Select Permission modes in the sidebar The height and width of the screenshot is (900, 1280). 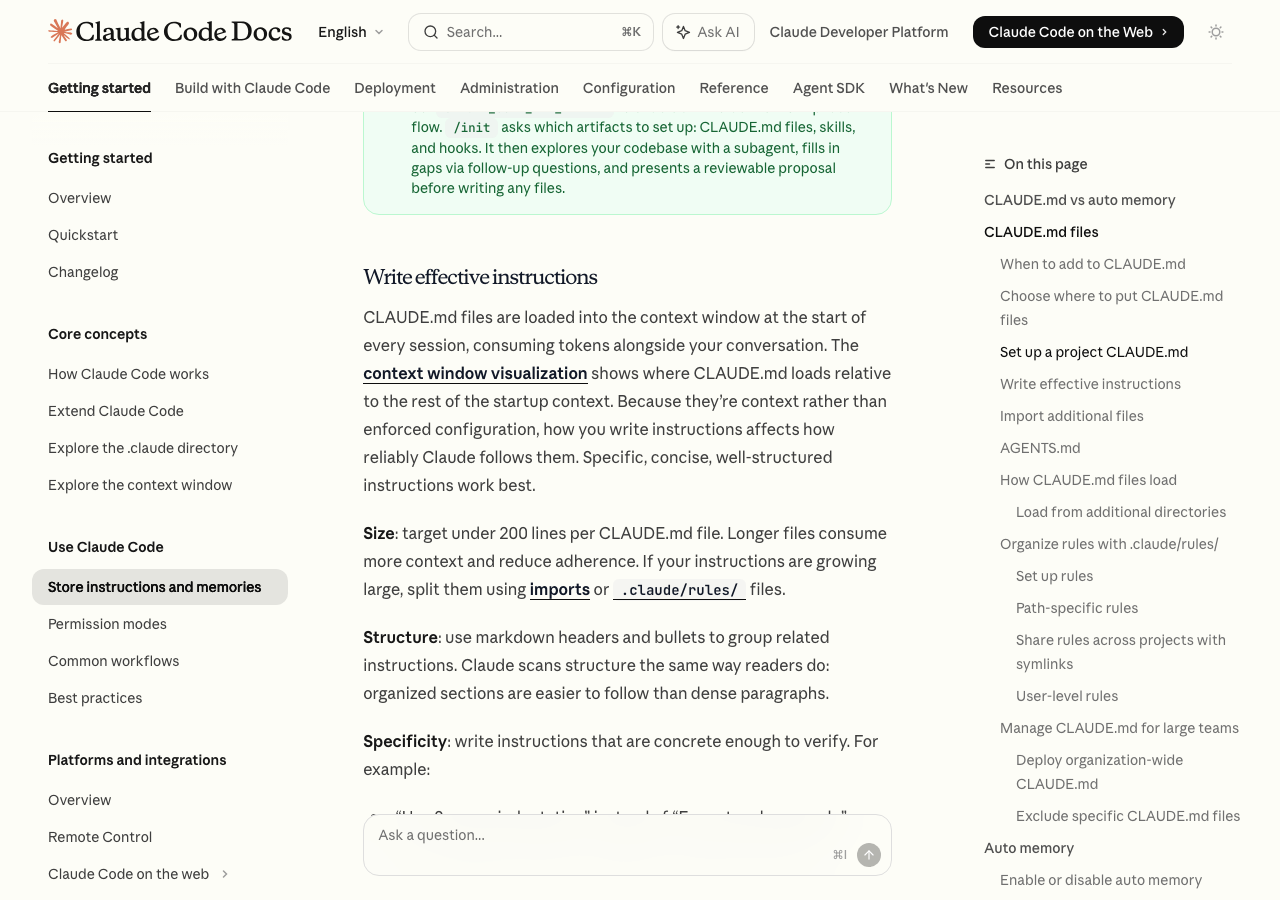(107, 624)
